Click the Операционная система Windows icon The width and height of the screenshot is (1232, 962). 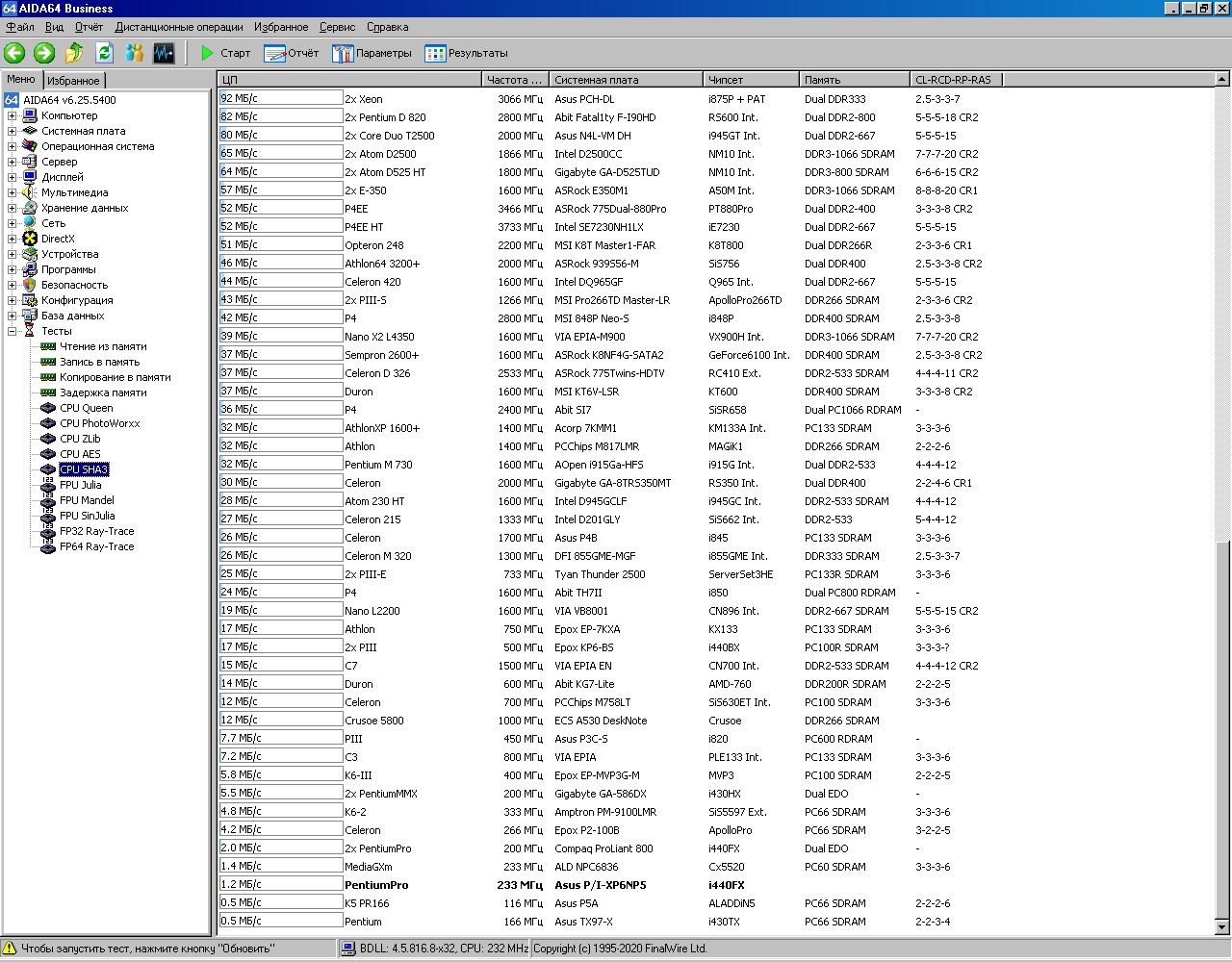(30, 146)
